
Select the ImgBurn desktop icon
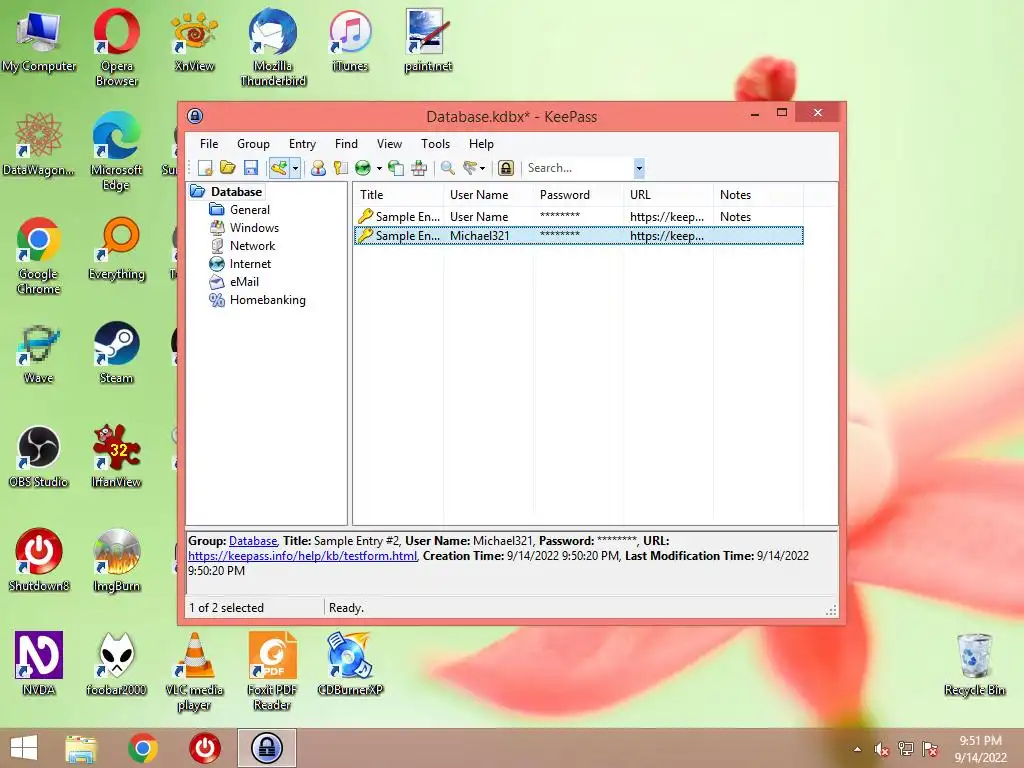[x=116, y=560]
